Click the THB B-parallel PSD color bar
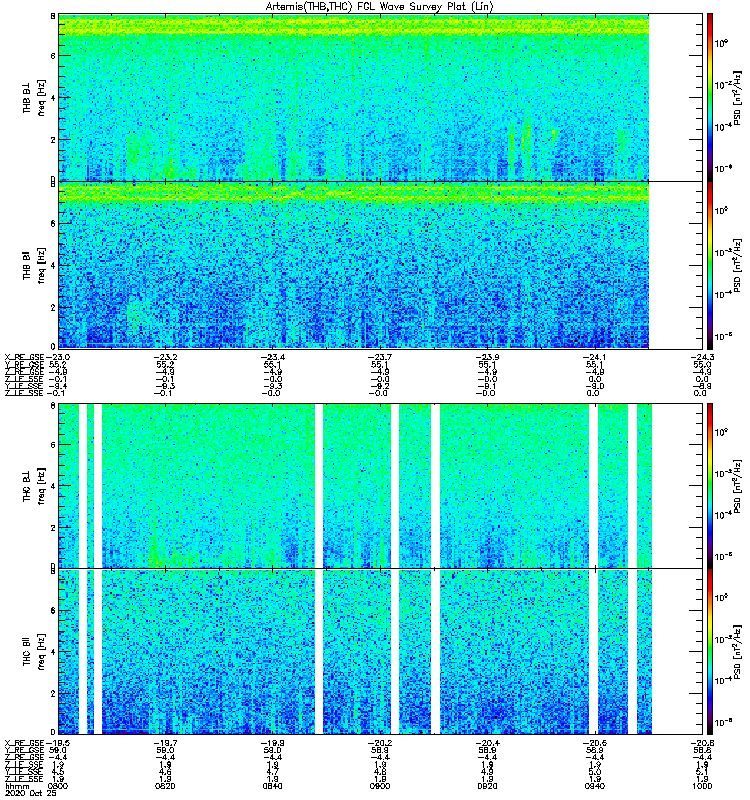 [710, 265]
